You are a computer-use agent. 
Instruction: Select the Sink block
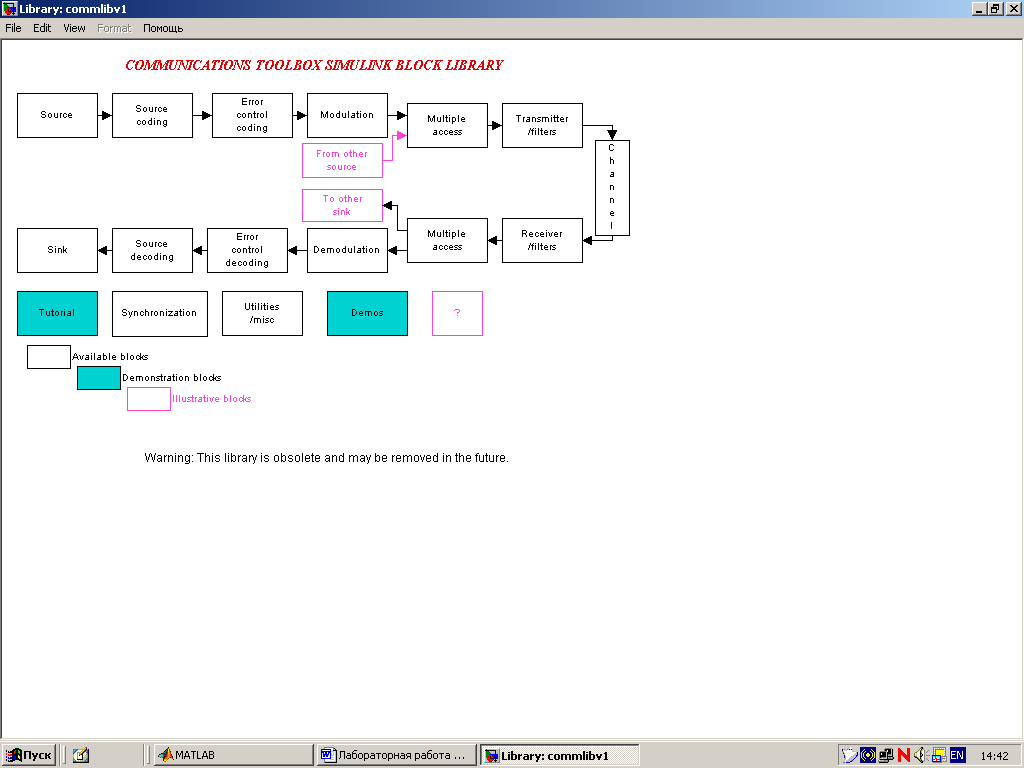pos(57,250)
